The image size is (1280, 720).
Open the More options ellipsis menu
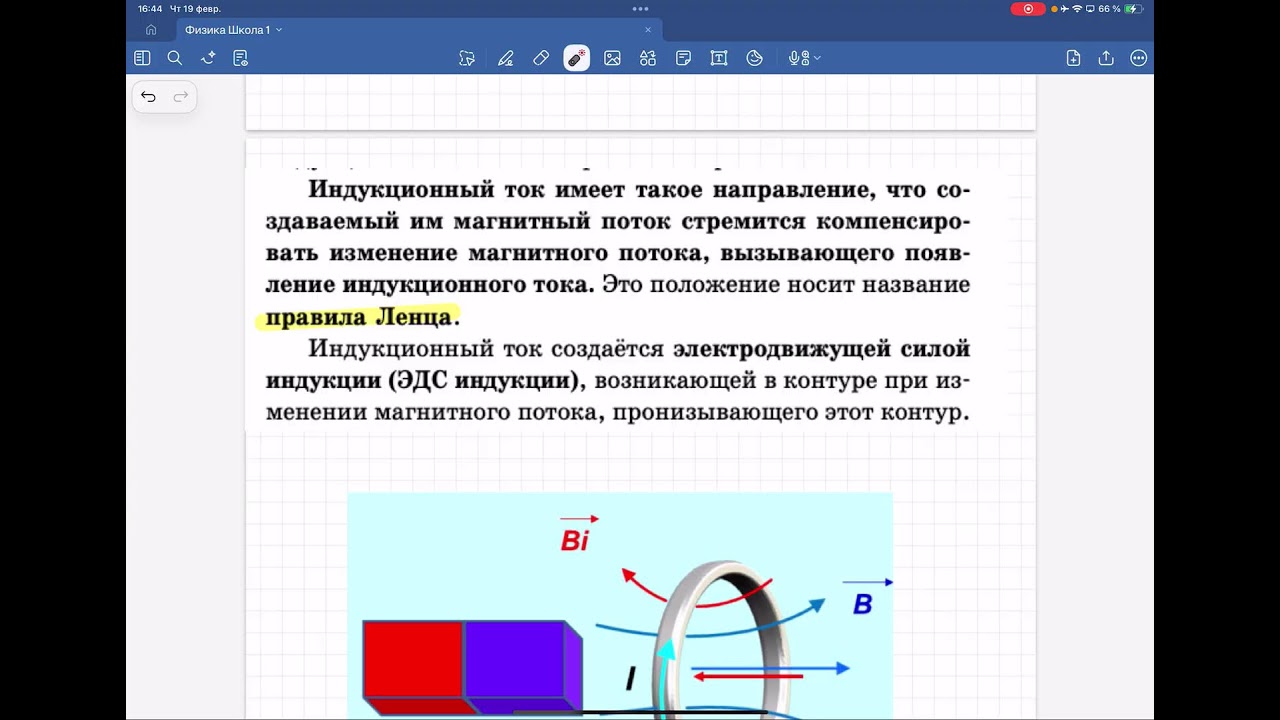coord(1138,58)
